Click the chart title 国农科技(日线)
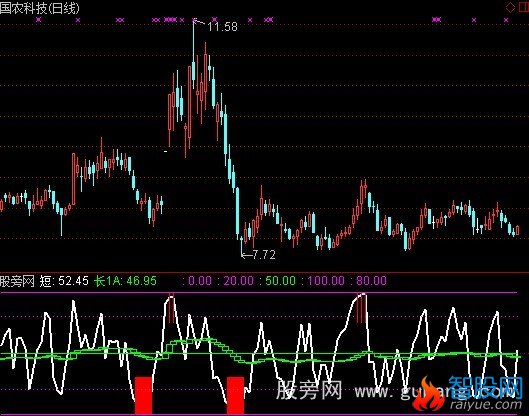 [40, 8]
